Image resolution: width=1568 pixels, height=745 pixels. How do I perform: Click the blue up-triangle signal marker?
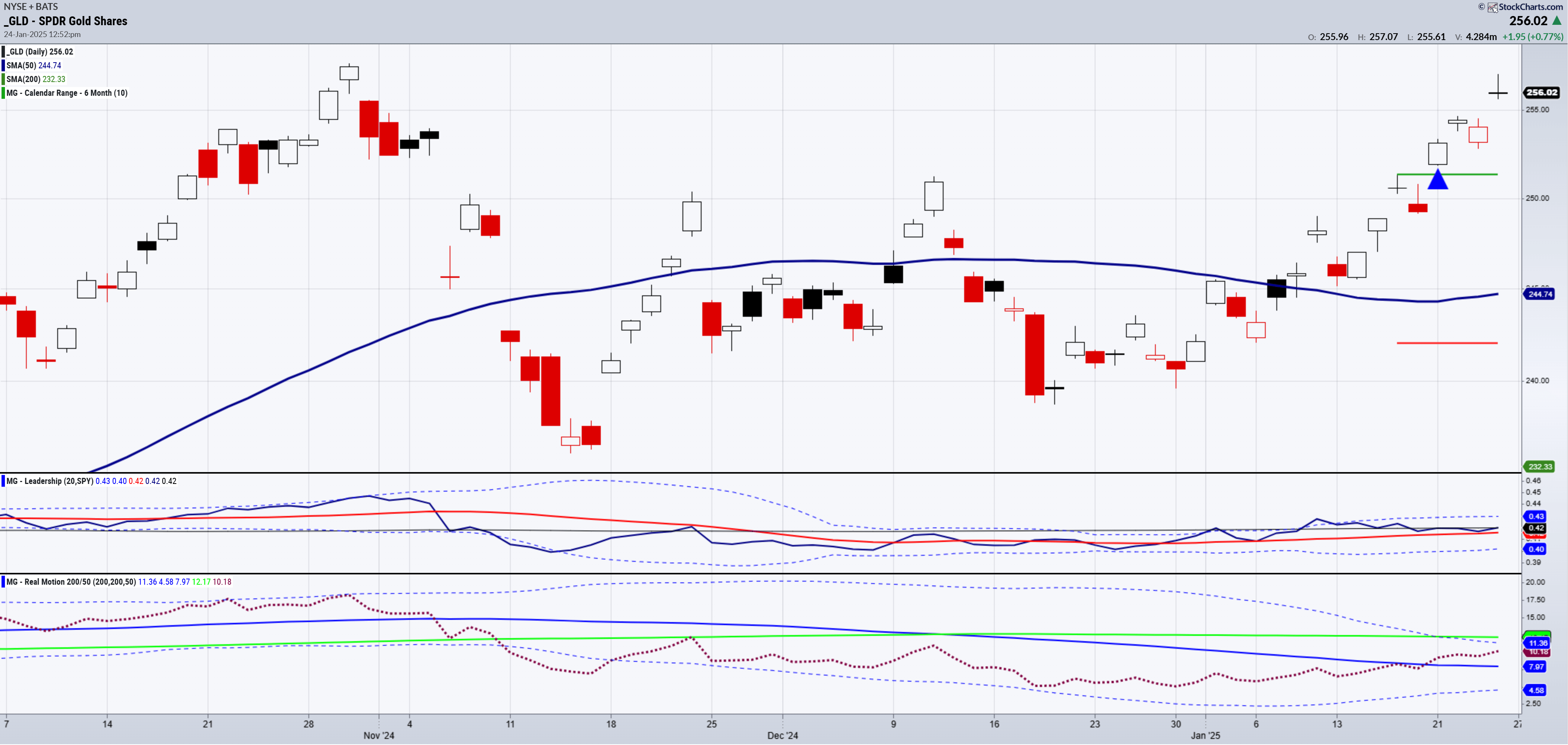(x=1437, y=179)
